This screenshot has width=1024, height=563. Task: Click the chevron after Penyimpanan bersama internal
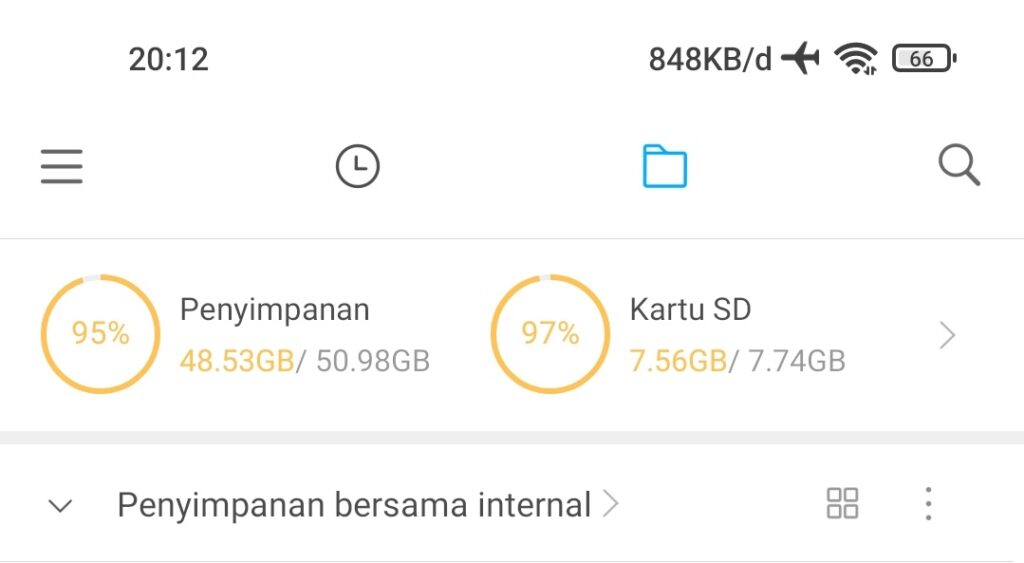click(x=610, y=504)
